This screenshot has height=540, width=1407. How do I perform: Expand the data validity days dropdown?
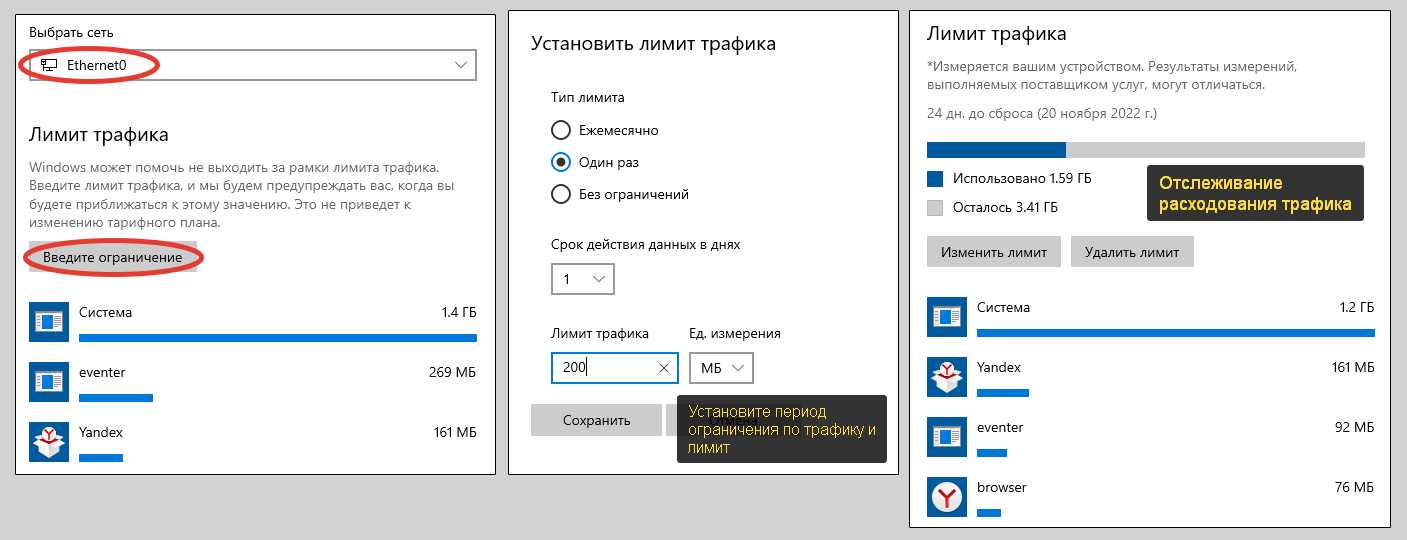(x=582, y=279)
